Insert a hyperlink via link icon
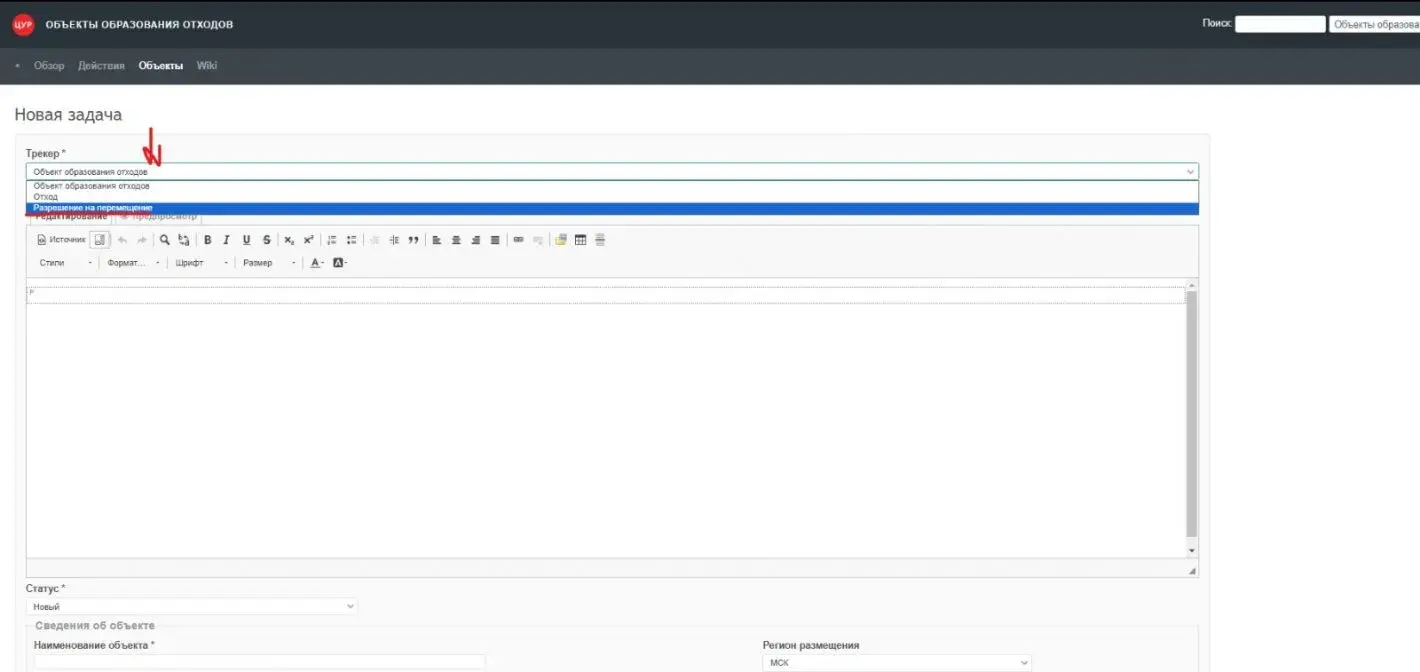Screen dimensions: 1420x672 [518, 240]
